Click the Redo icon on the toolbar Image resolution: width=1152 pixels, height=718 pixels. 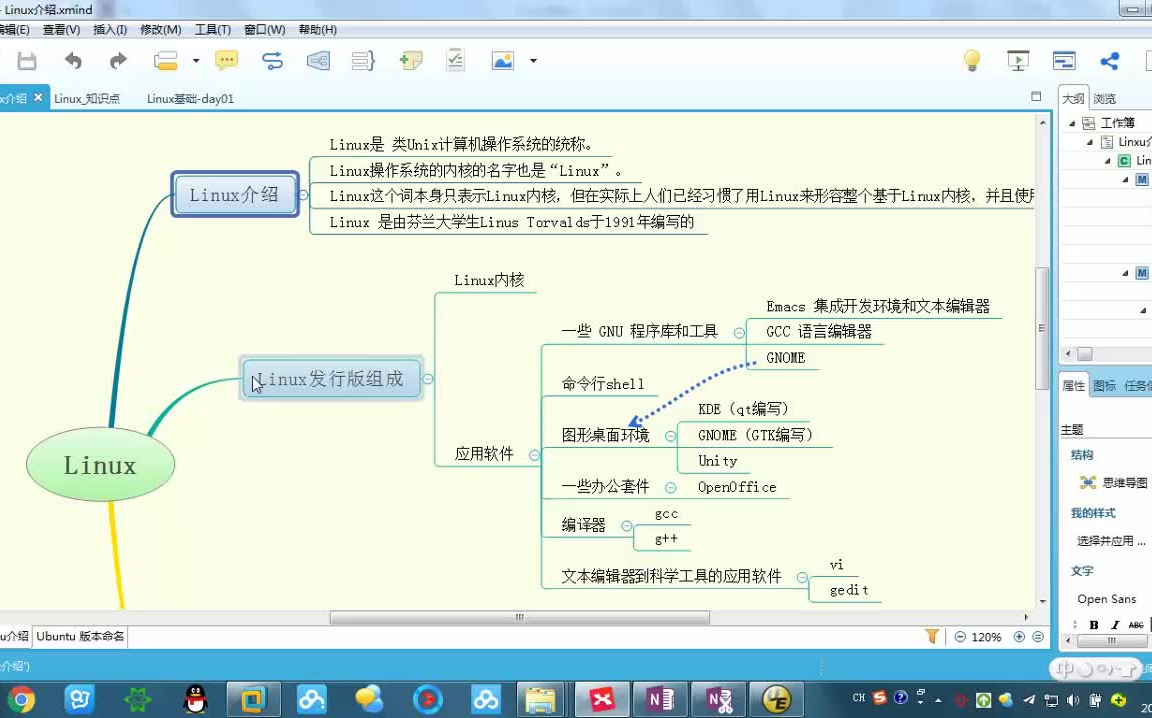click(x=117, y=60)
